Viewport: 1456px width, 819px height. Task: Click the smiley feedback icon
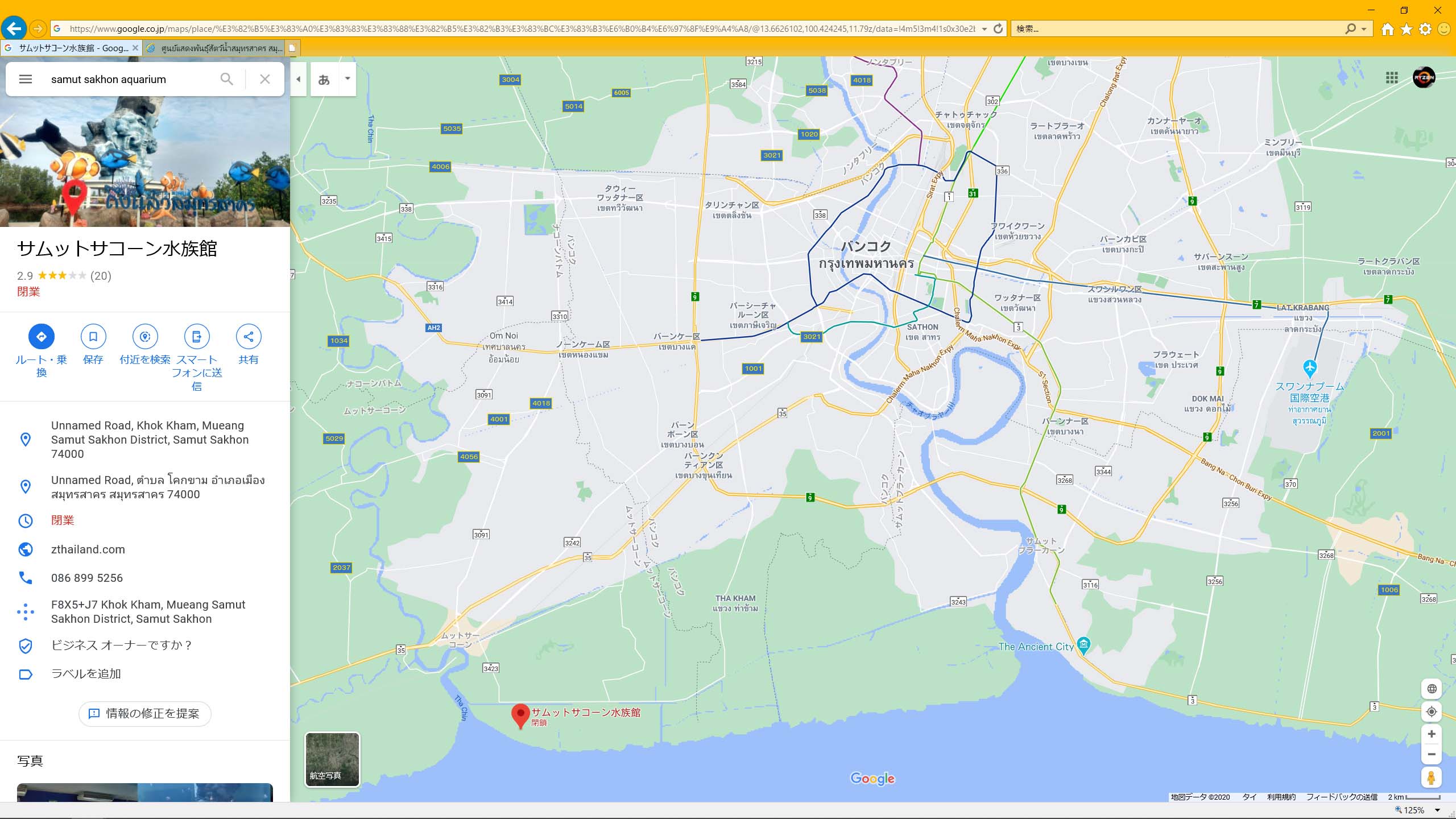tap(1444, 29)
